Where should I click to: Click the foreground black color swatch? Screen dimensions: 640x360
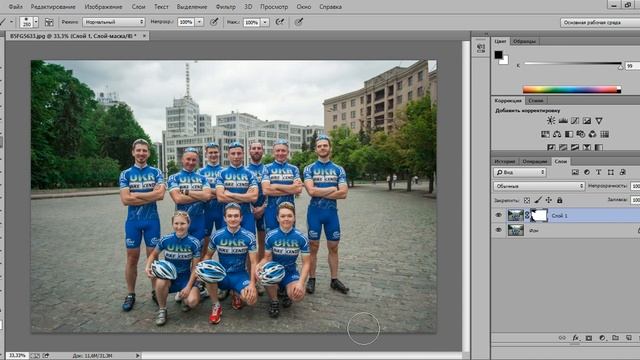click(x=498, y=55)
